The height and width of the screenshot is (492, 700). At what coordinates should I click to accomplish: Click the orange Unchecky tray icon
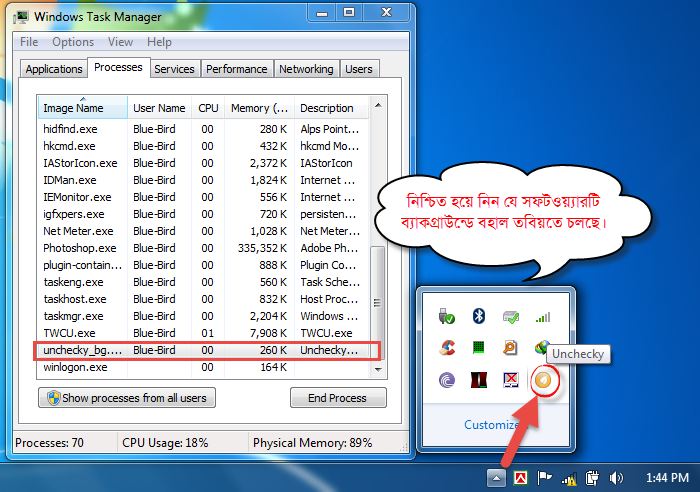543,380
